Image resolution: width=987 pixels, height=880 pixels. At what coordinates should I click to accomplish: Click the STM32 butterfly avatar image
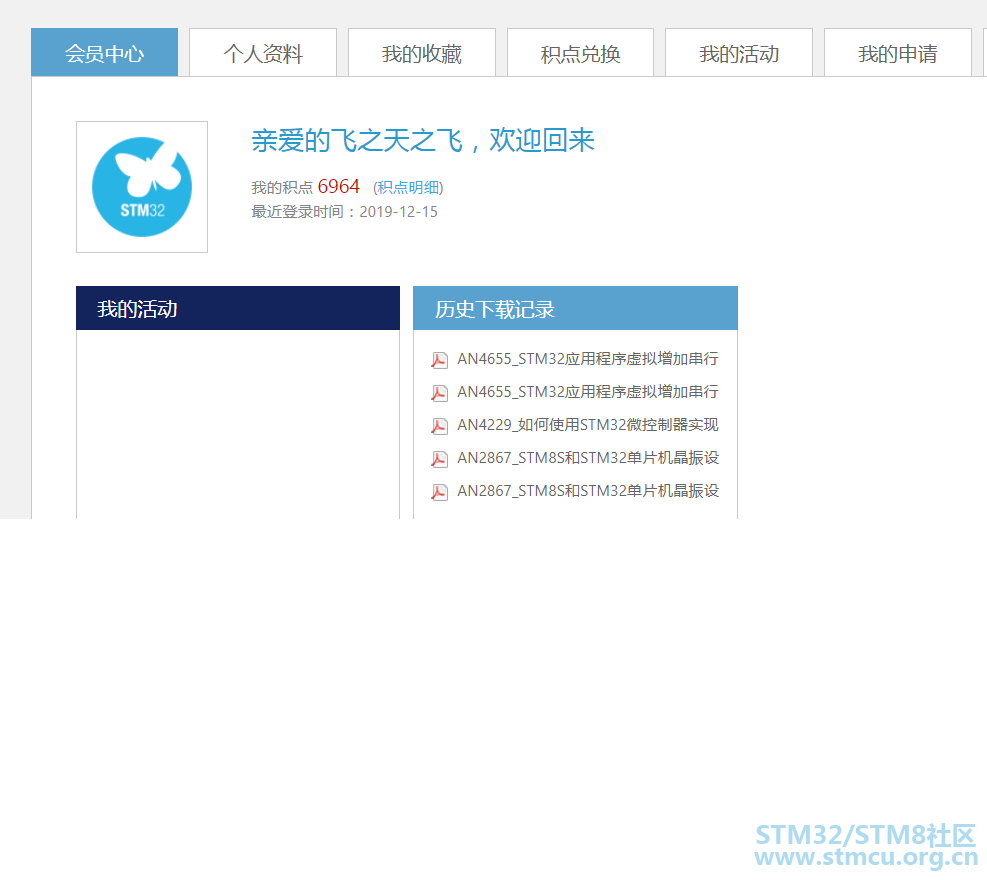[142, 187]
